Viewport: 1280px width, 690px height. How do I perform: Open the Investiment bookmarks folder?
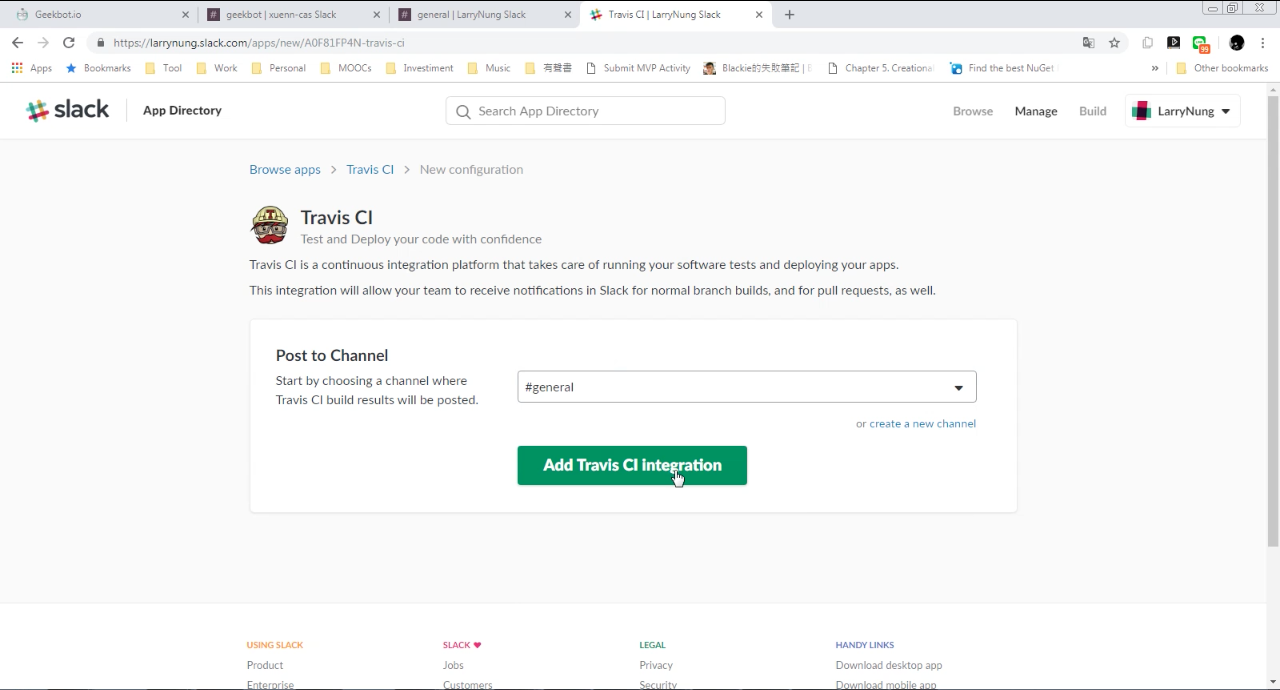click(419, 68)
